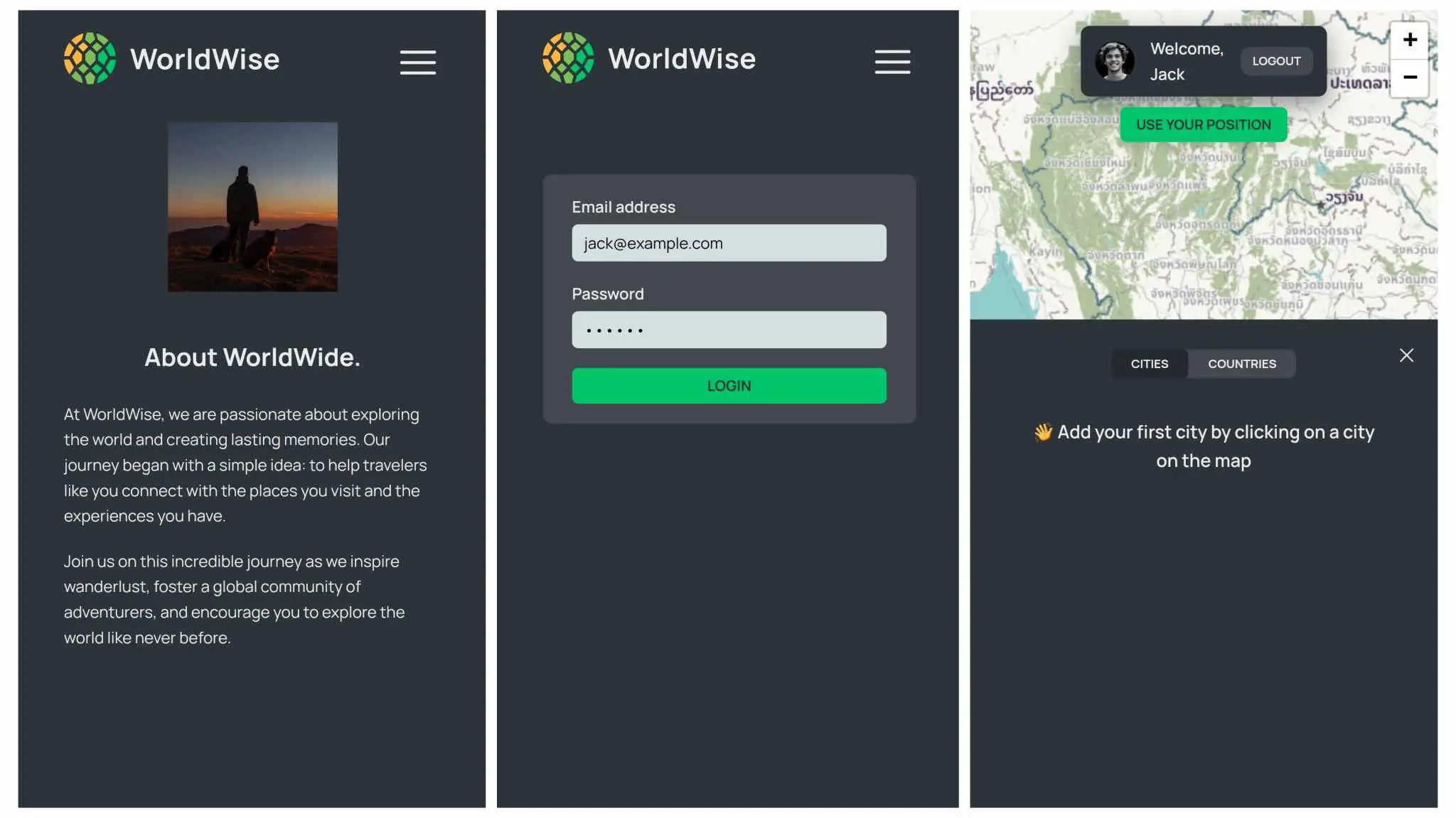The width and height of the screenshot is (1456, 818).
Task: Focus the Password input field
Action: (x=729, y=330)
